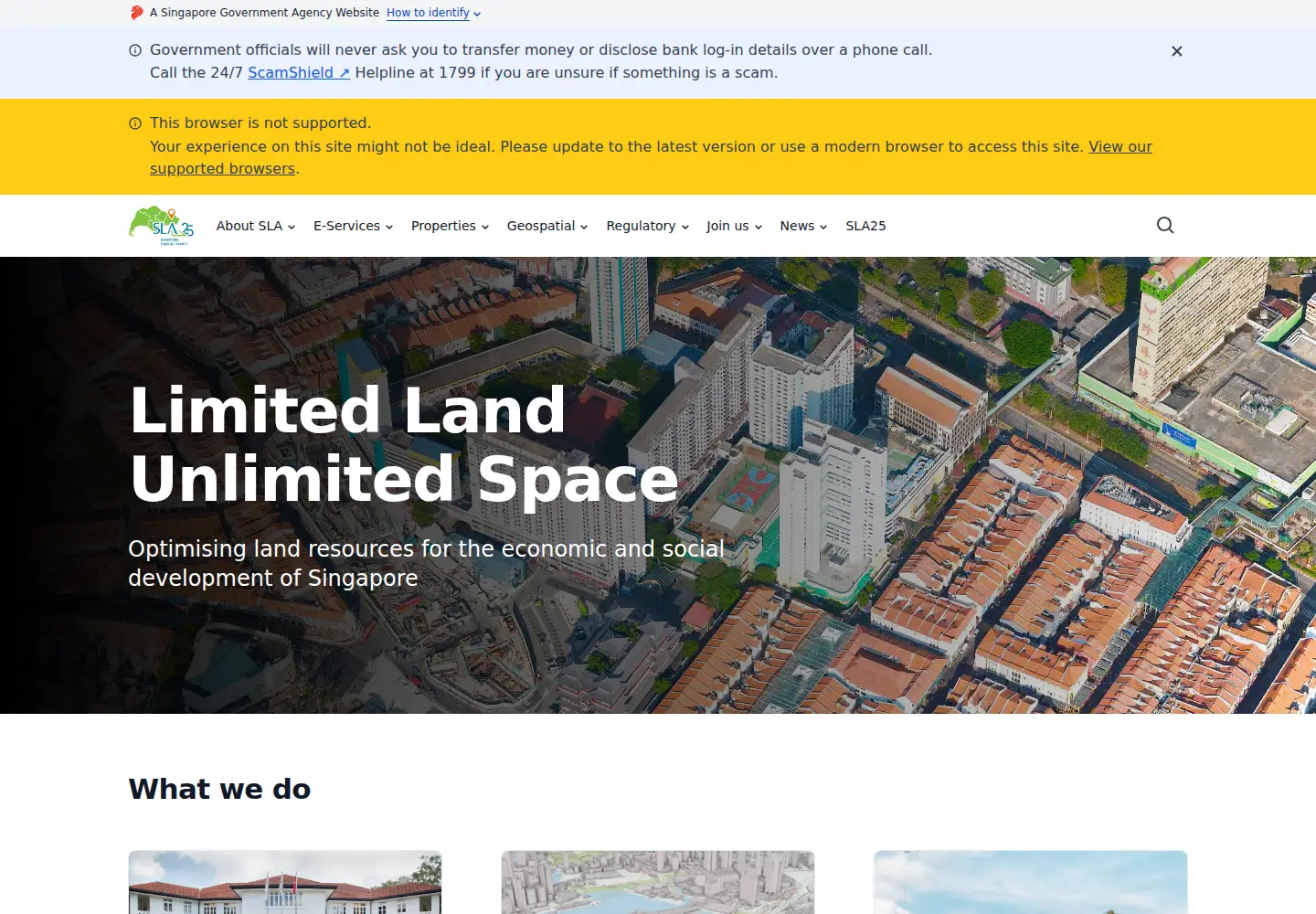Expand the Geospatial navigation menu
The image size is (1316, 914).
coord(547,226)
